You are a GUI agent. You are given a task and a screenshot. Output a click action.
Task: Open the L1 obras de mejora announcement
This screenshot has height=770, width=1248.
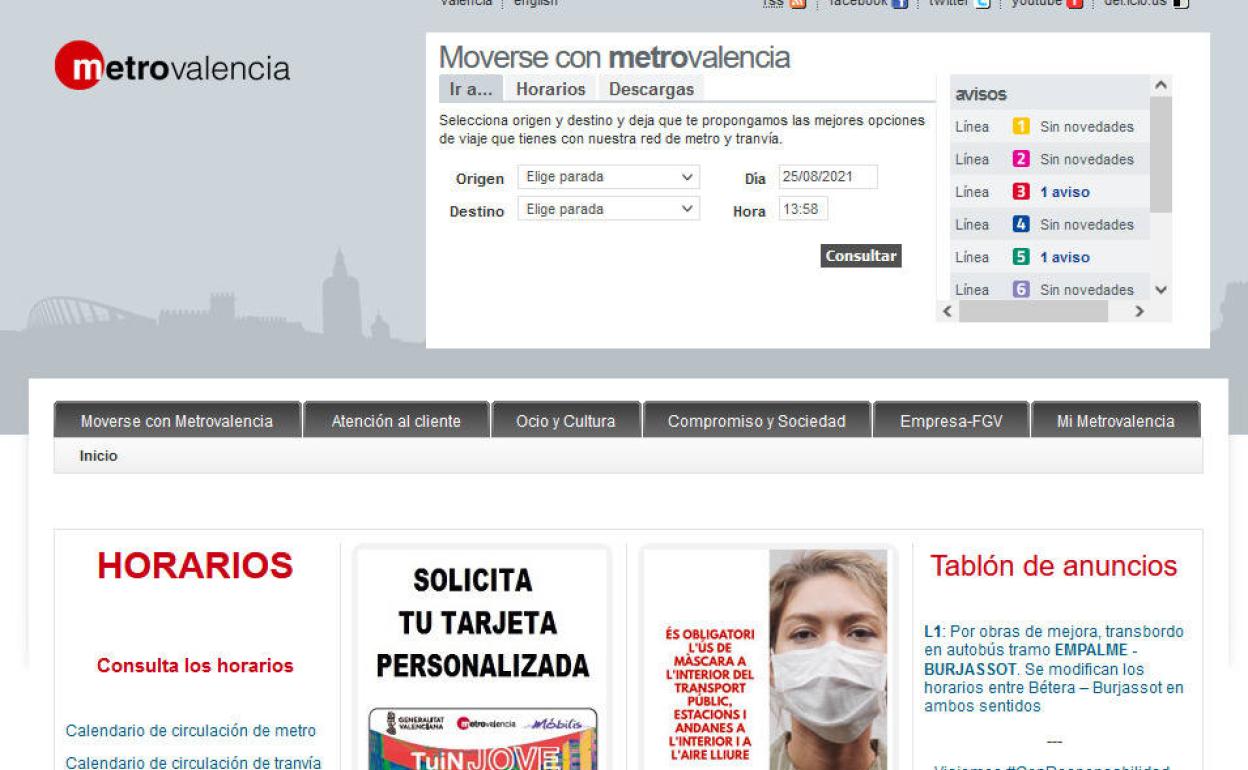click(x=1054, y=669)
